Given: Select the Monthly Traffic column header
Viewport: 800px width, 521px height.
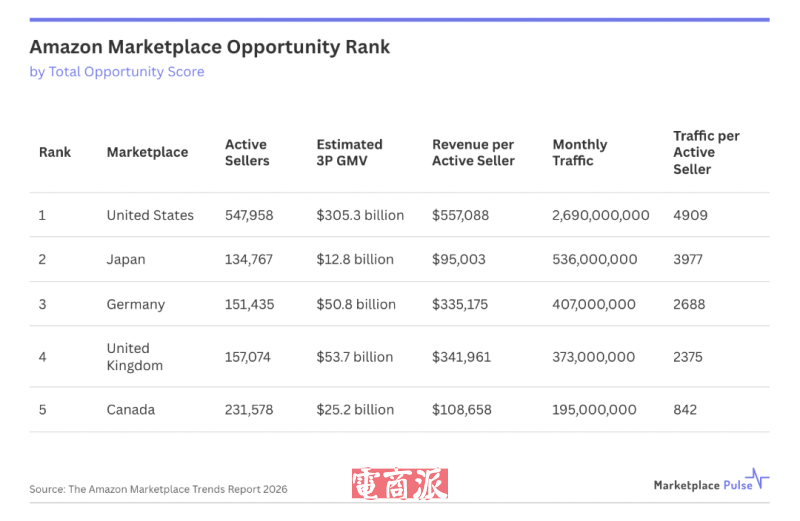Looking at the screenshot, I should 580,152.
